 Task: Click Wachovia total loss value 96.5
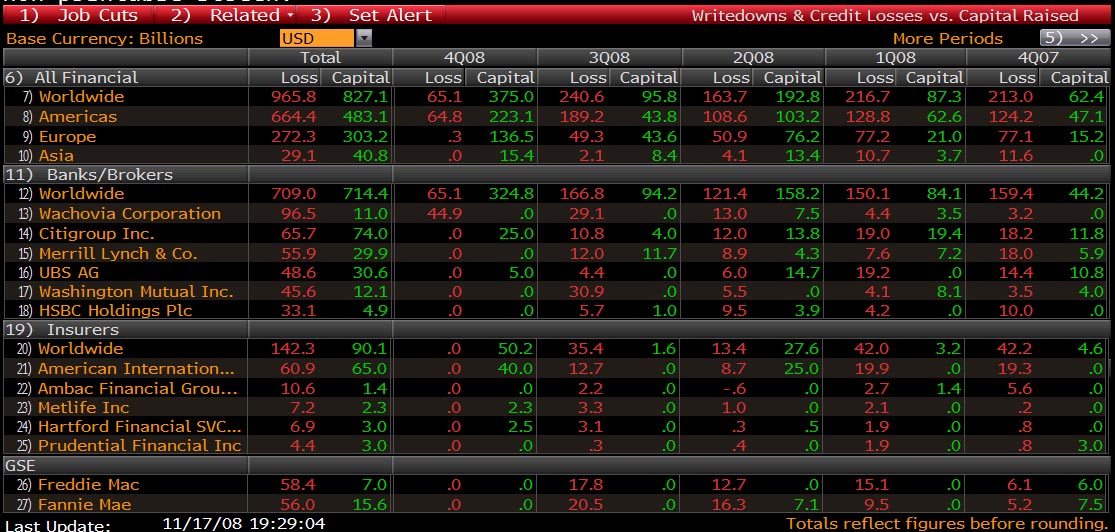click(299, 213)
